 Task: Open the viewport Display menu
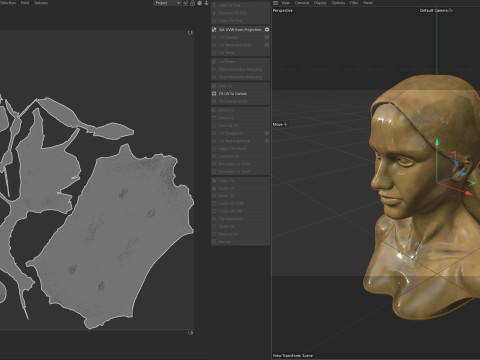click(320, 3)
